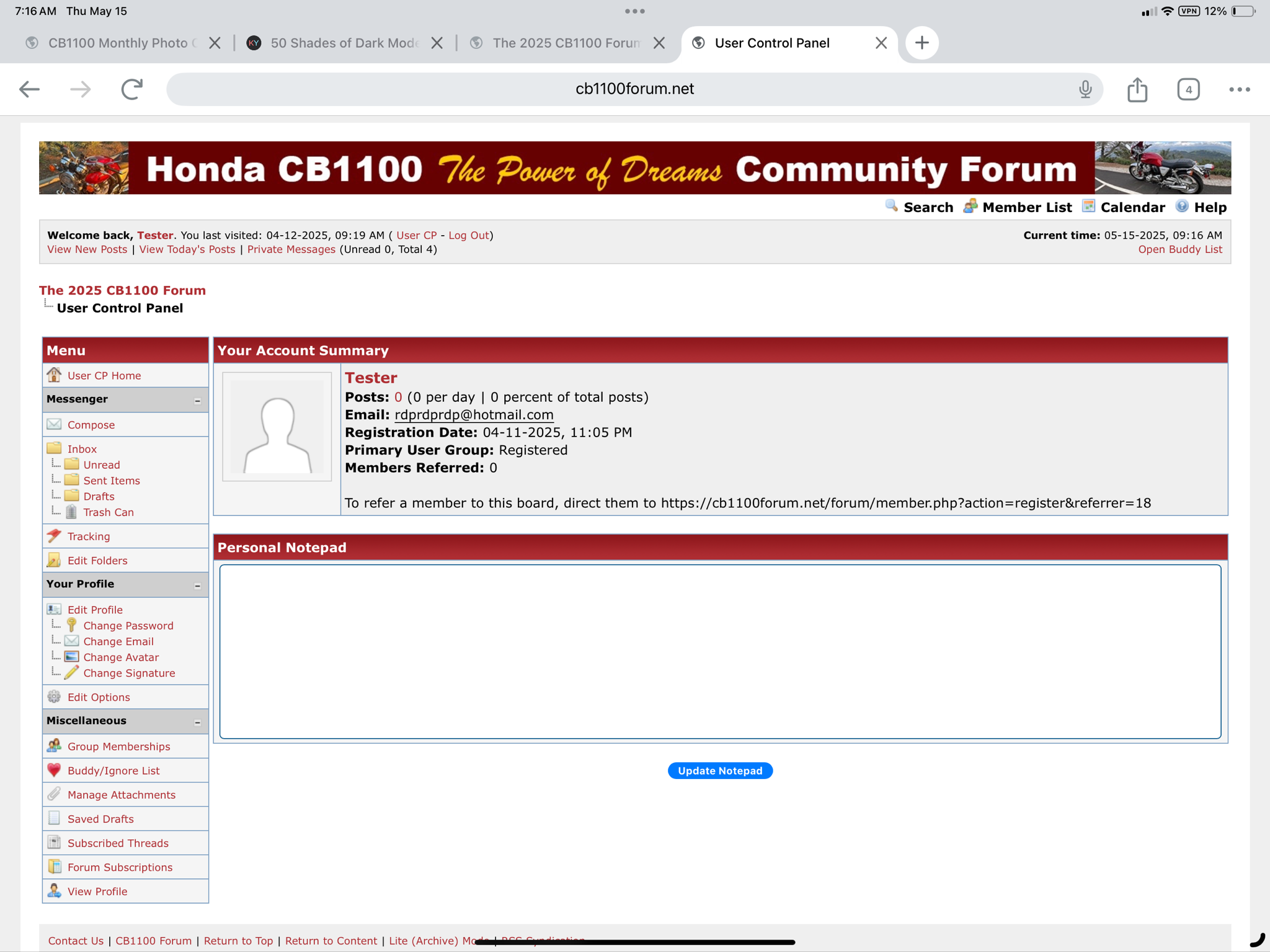Image resolution: width=1270 pixels, height=952 pixels.
Task: Click the default avatar image
Action: pyautogui.click(x=277, y=427)
